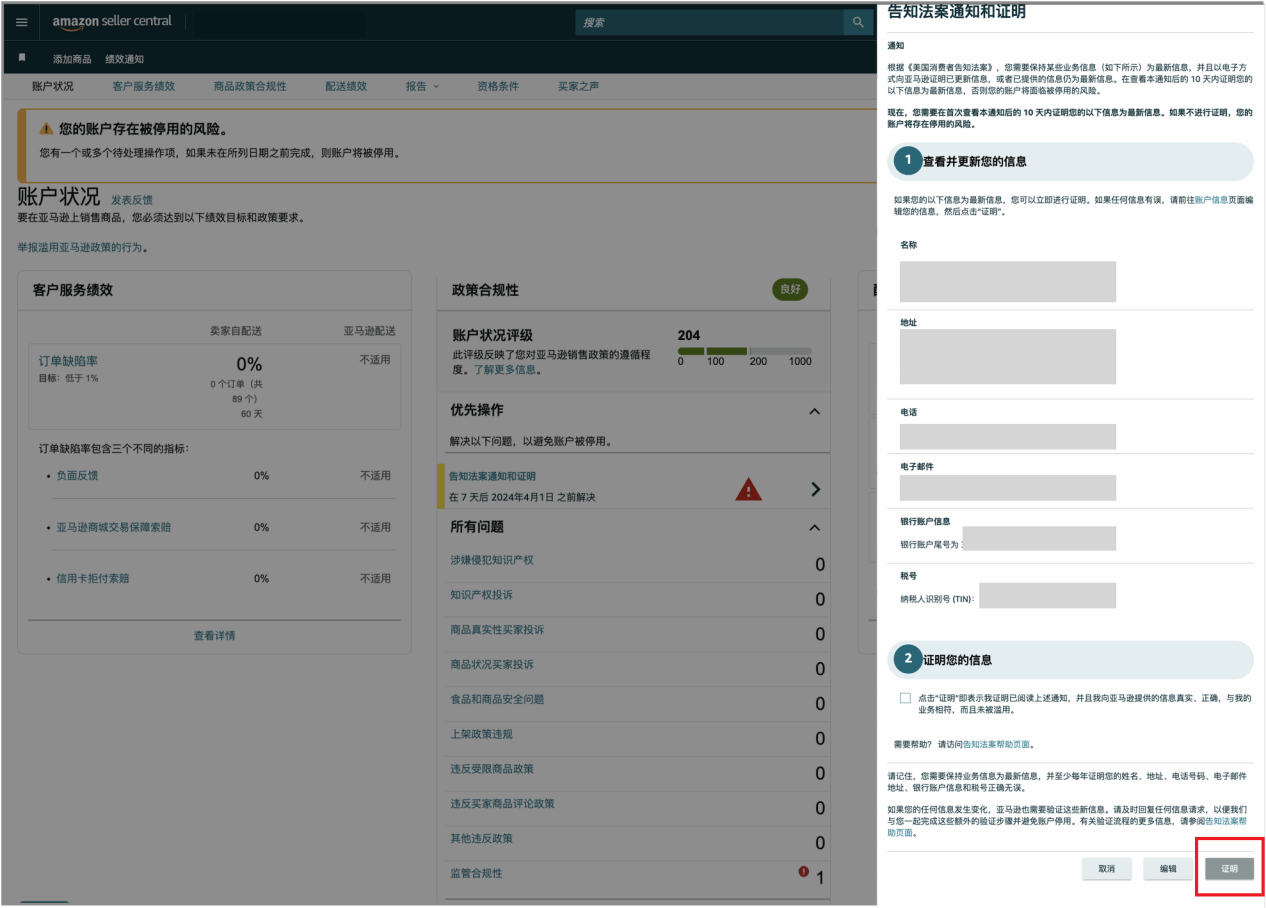Click the 良好 status badge

(x=789, y=289)
